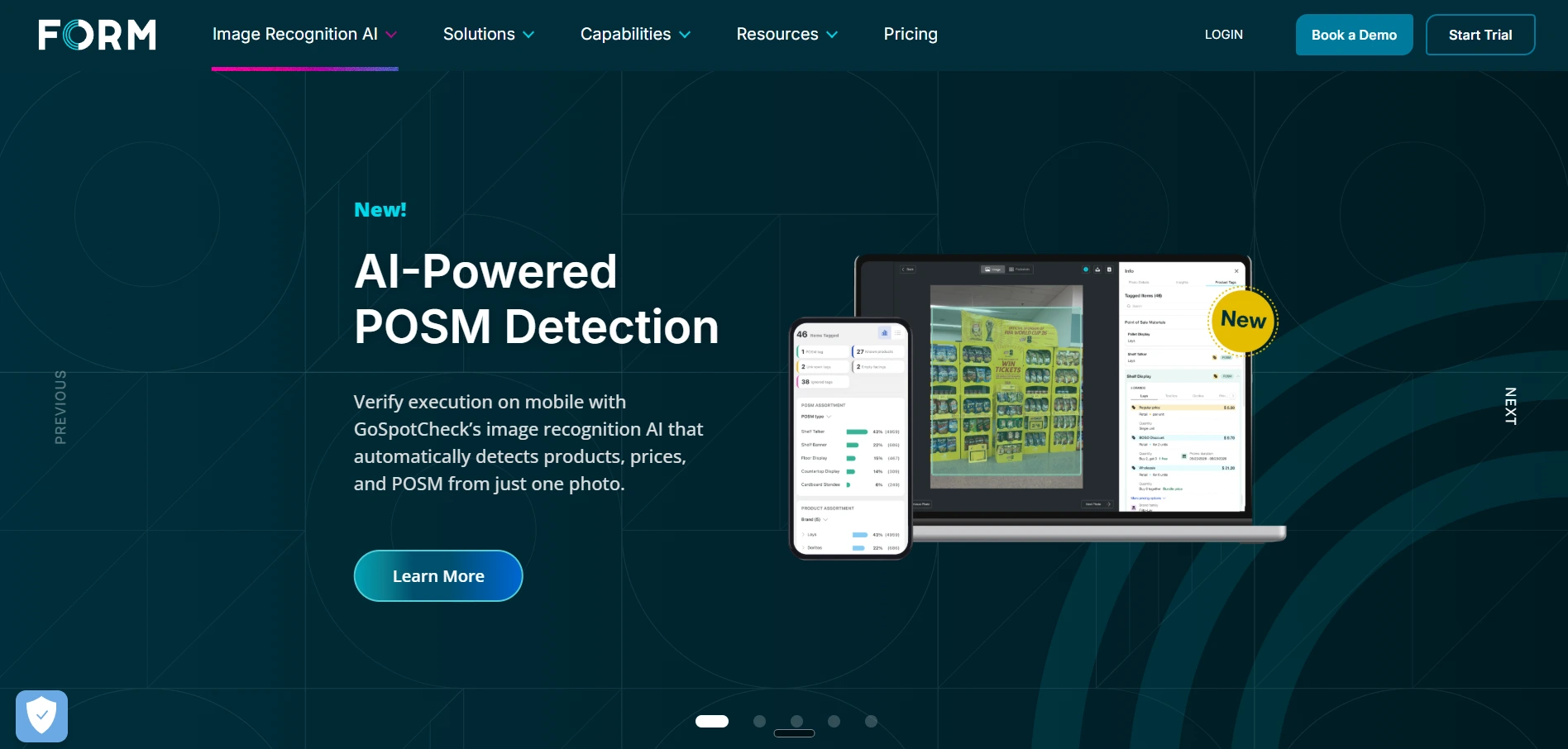Expand the Solutions dropdown
The width and height of the screenshot is (1568, 749).
(489, 34)
